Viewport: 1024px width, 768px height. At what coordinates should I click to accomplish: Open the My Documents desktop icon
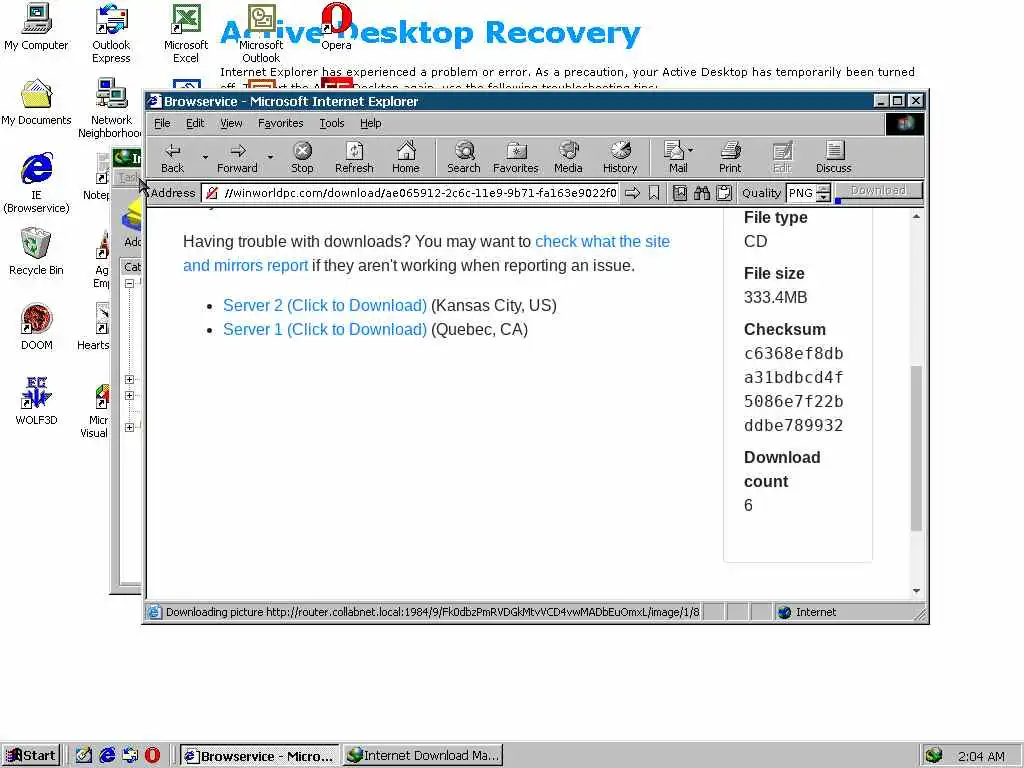click(x=37, y=102)
